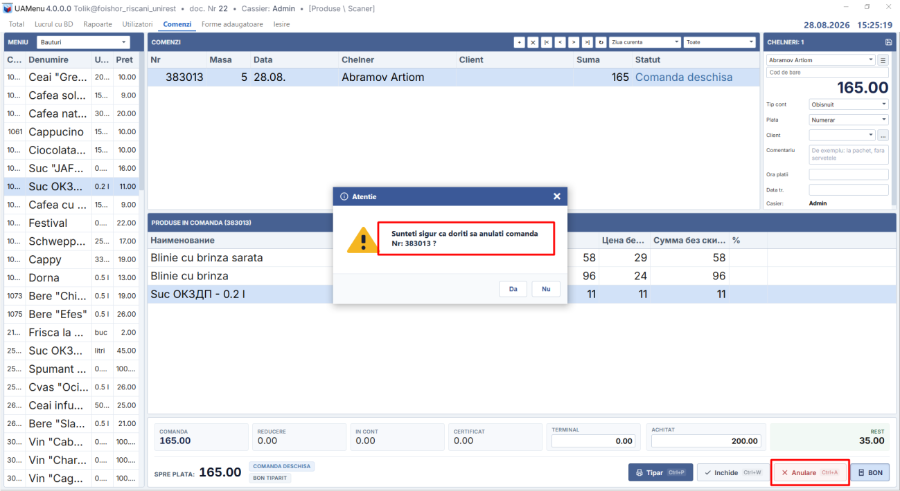
Task: Open the Tip cont Obisnuit dropdown
Action: tap(848, 105)
